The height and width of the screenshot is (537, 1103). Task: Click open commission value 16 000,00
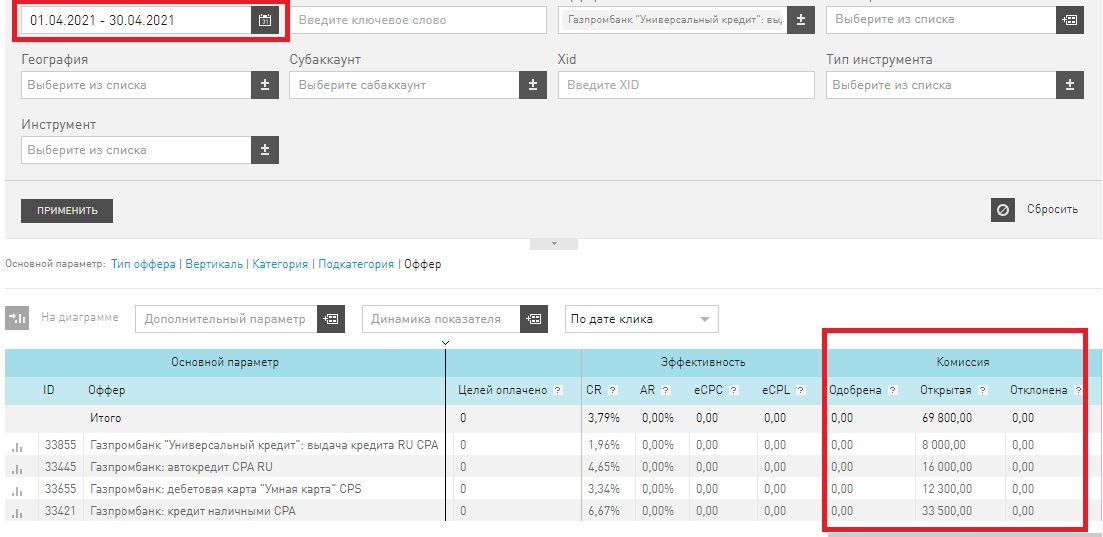(x=947, y=467)
